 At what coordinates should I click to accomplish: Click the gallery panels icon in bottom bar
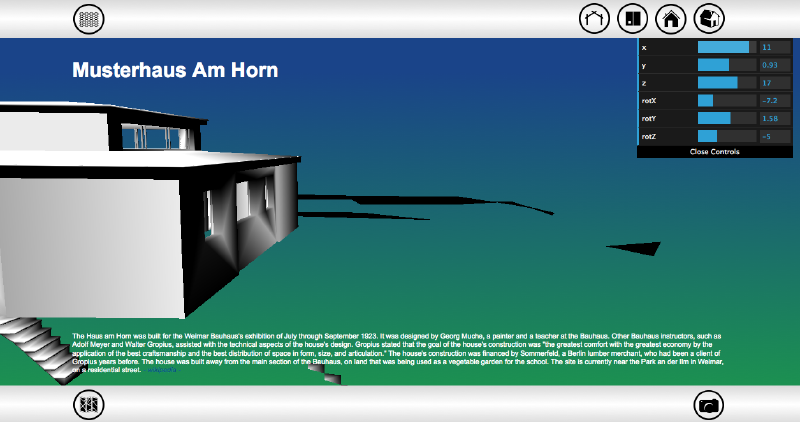89,405
